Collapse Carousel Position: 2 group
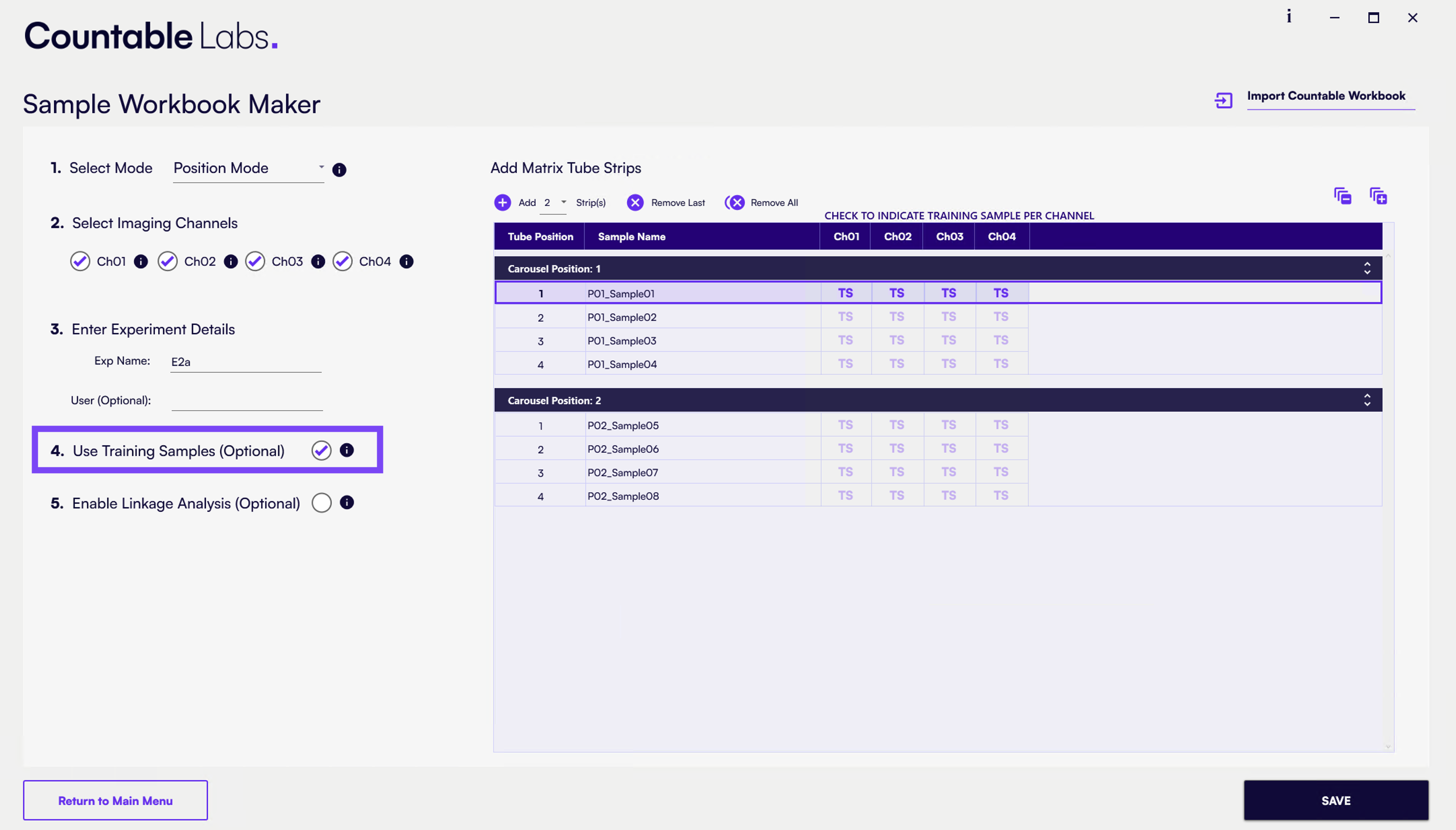This screenshot has height=830, width=1456. pyautogui.click(x=1367, y=400)
